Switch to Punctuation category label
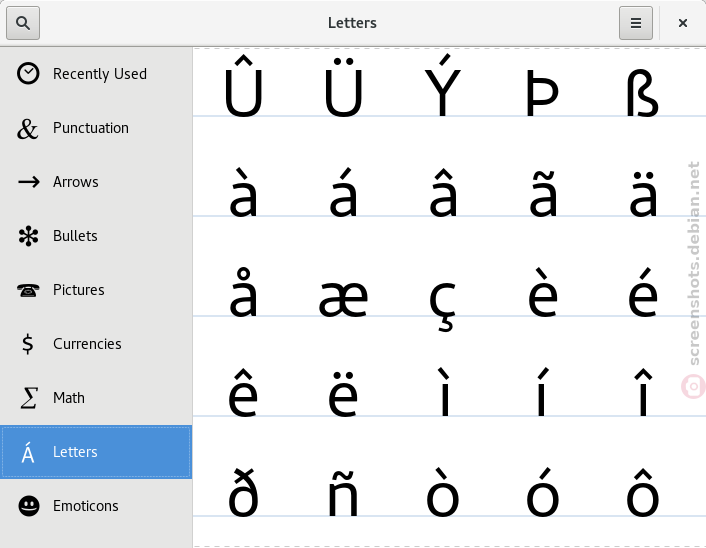706x548 pixels. click(91, 128)
